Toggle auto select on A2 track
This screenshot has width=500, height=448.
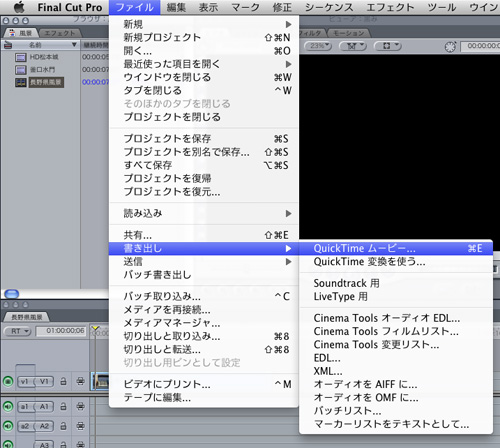(80, 426)
